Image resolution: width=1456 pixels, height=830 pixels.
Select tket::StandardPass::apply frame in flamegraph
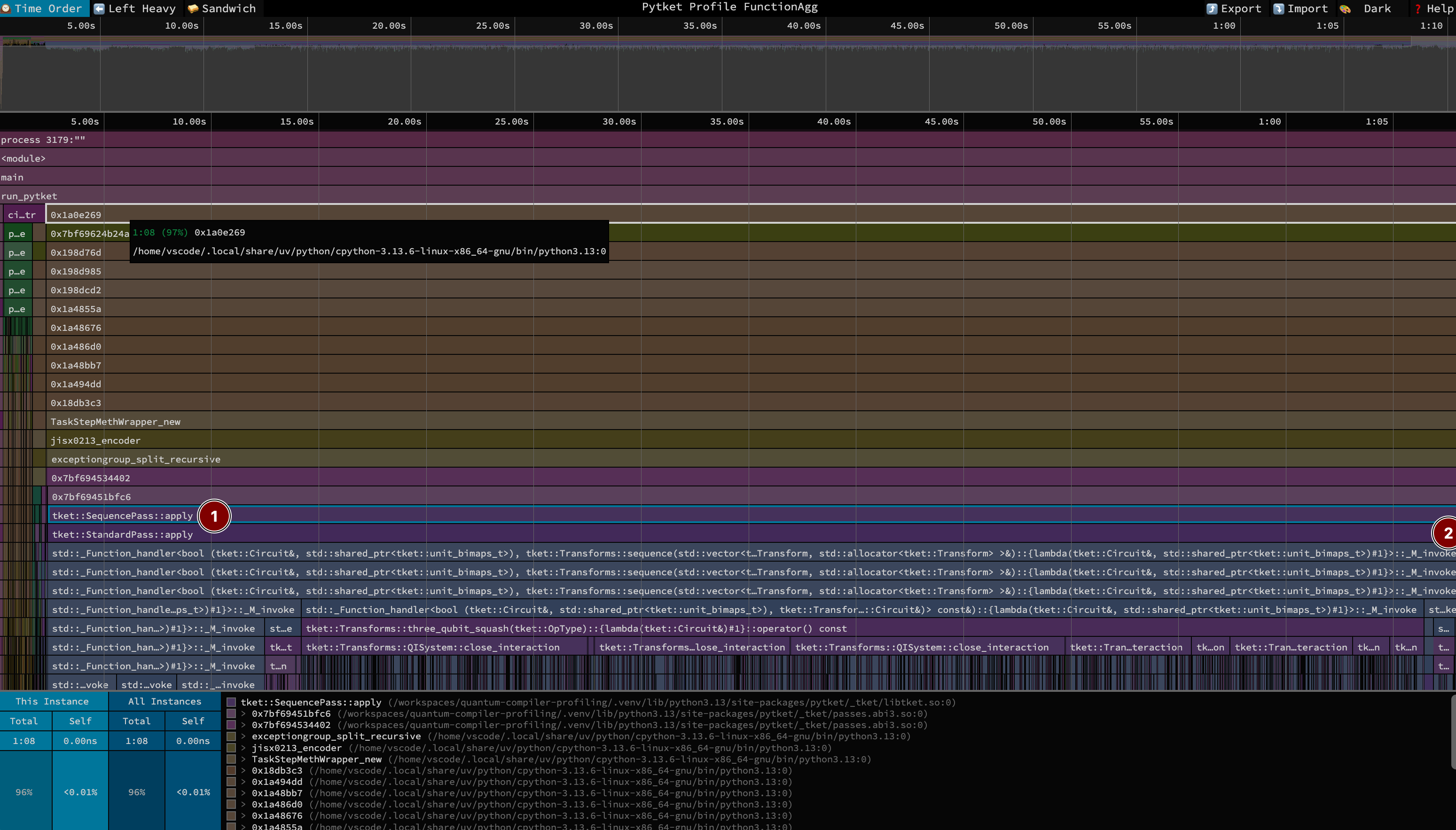(123, 535)
